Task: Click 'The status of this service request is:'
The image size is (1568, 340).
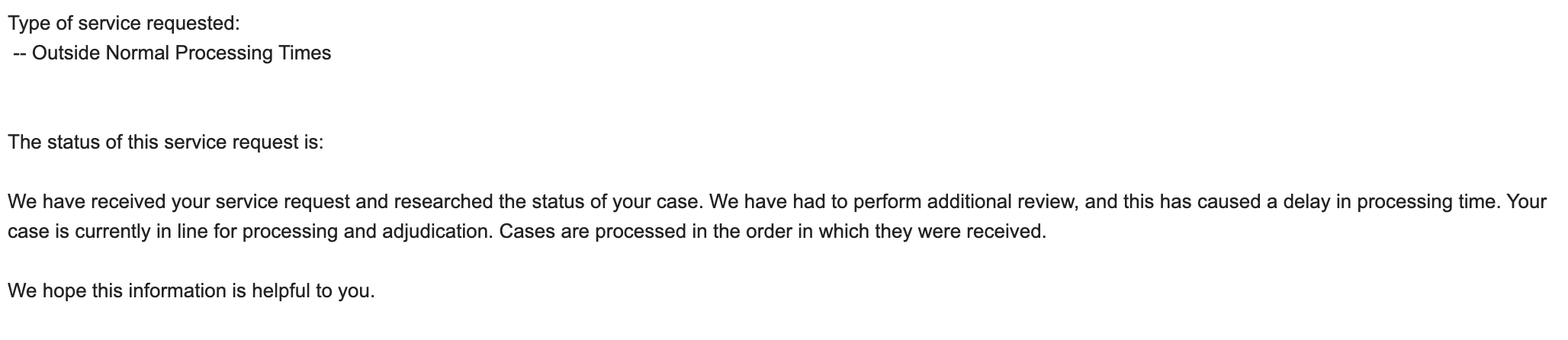Action: pos(165,143)
